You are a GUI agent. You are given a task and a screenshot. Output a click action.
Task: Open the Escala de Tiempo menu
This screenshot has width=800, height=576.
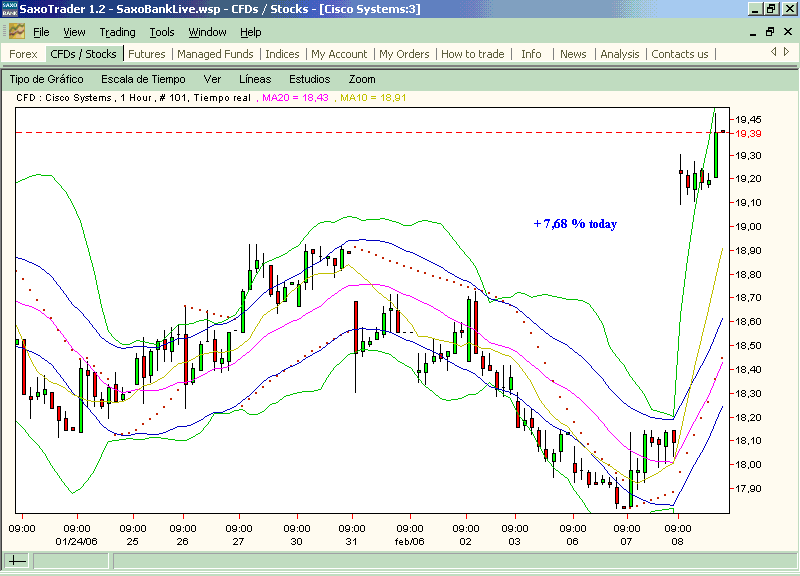click(x=143, y=79)
